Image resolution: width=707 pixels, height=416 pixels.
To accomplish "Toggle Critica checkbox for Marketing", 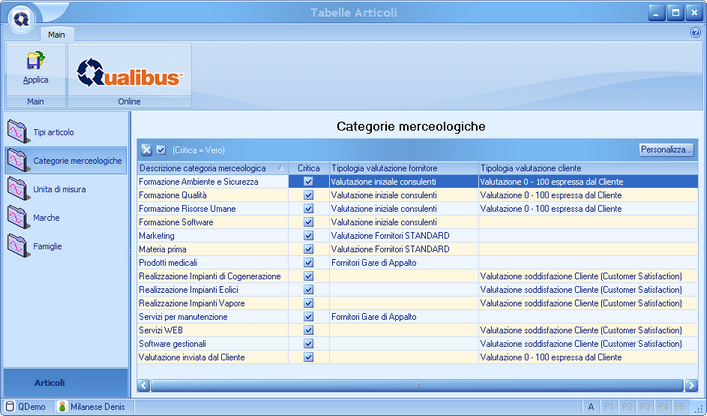I will point(308,235).
